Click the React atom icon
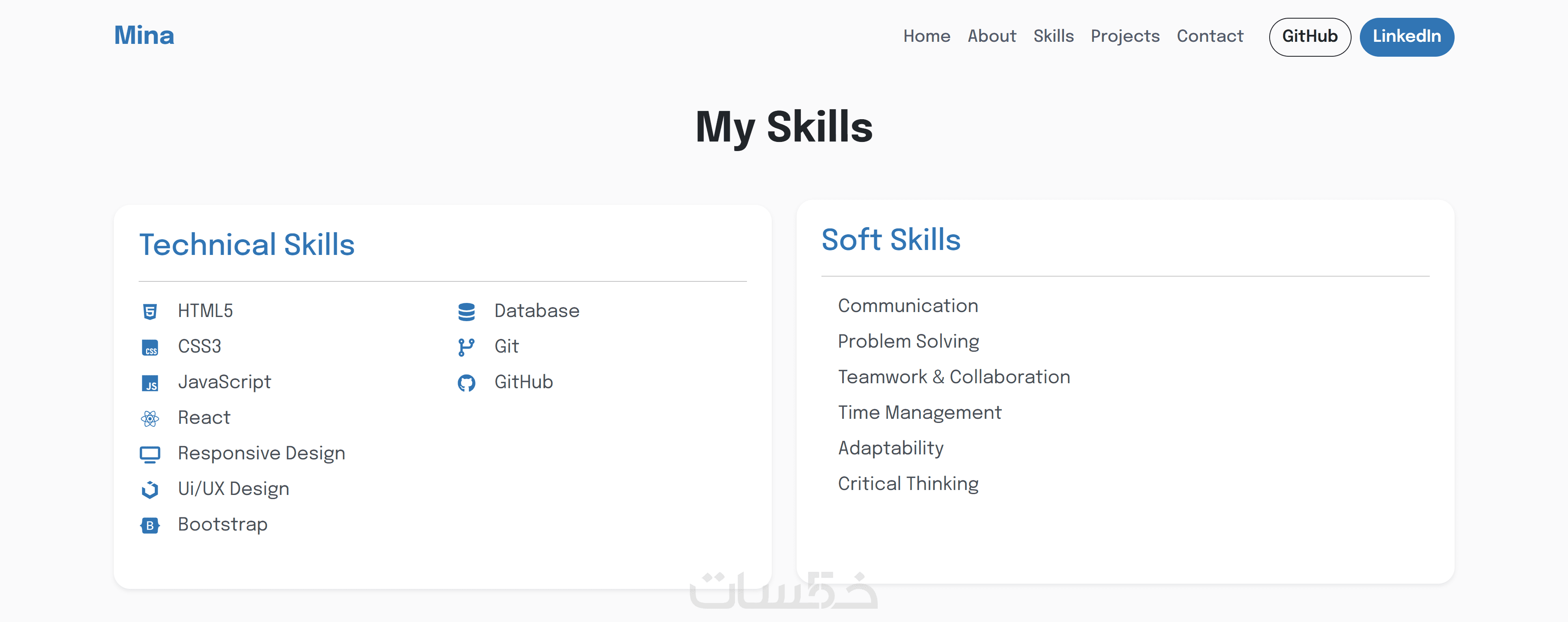Image resolution: width=1568 pixels, height=622 pixels. tap(150, 419)
